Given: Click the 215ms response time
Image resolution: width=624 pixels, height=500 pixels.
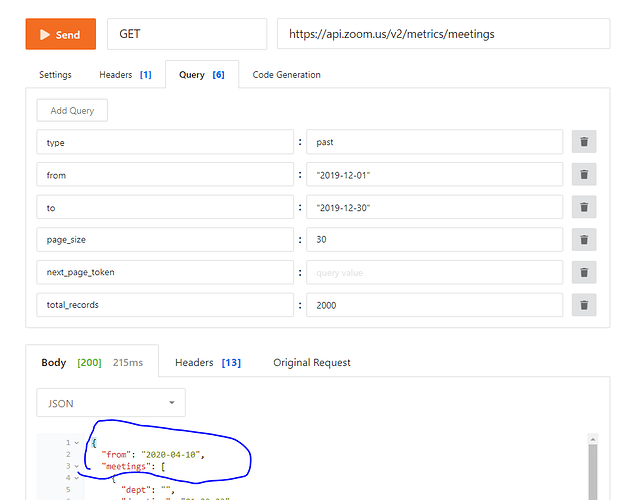Looking at the screenshot, I should point(128,363).
